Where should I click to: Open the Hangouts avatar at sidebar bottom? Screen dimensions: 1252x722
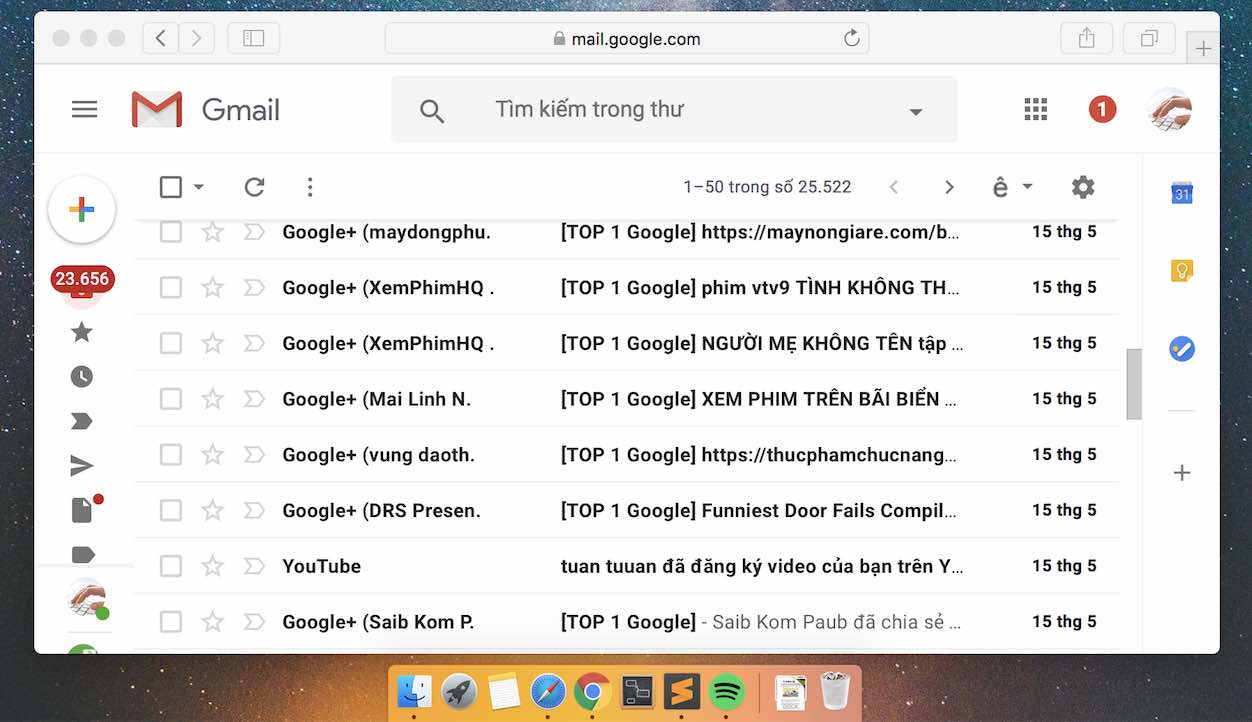pyautogui.click(x=87, y=598)
